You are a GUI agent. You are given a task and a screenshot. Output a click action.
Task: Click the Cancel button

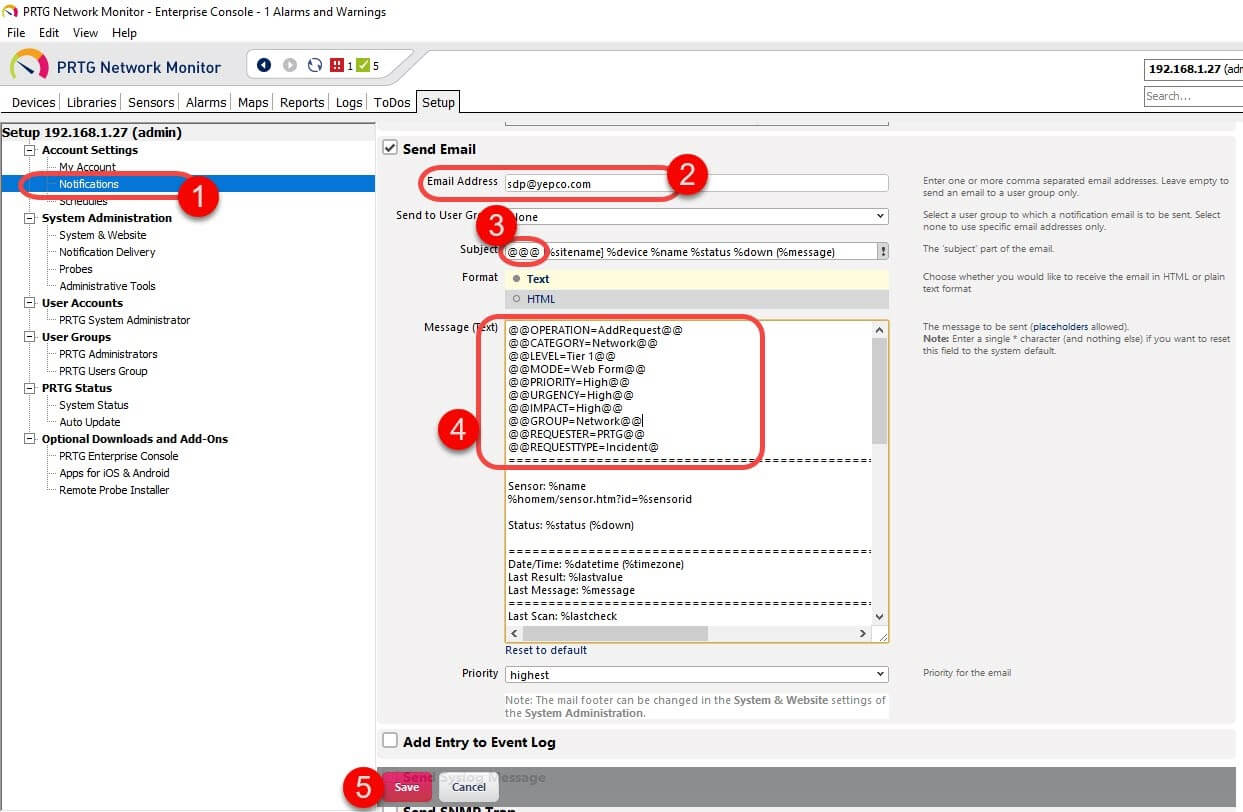[469, 787]
